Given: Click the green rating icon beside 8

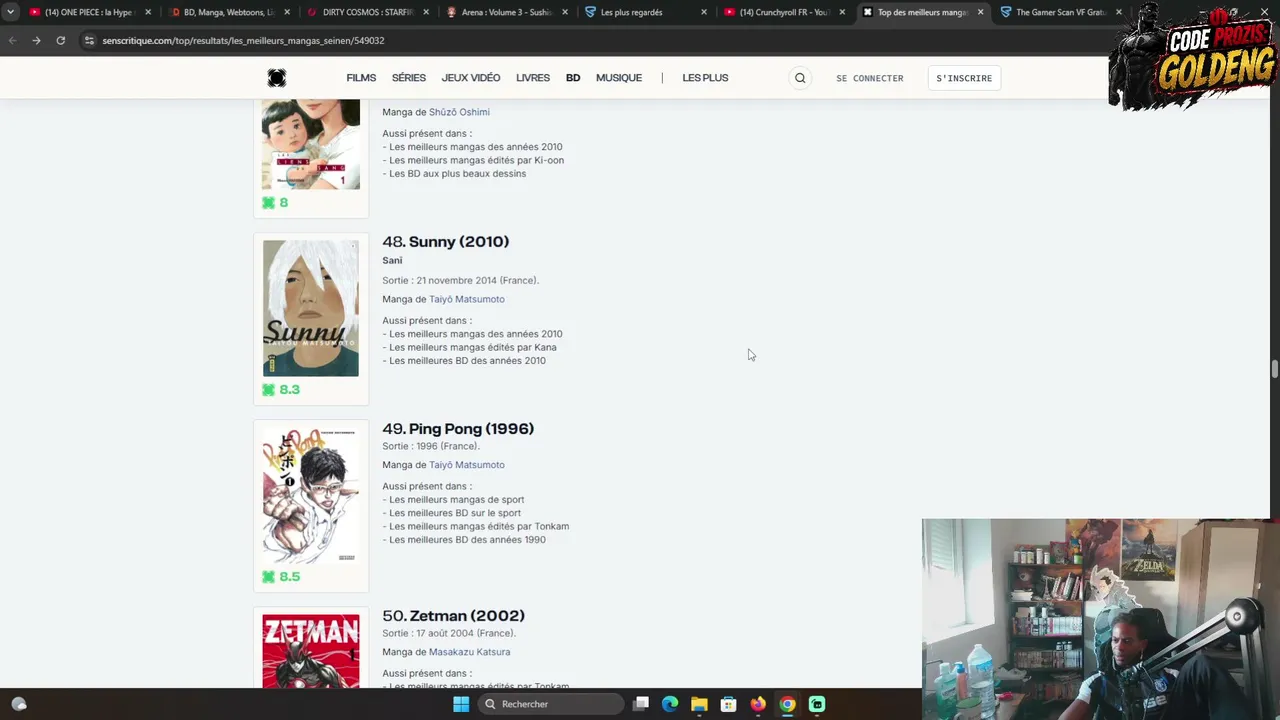Looking at the screenshot, I should 268,203.
